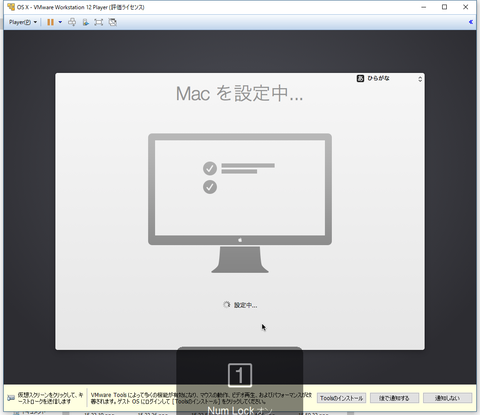
Task: Click the 後で通知する button
Action: pyautogui.click(x=394, y=398)
